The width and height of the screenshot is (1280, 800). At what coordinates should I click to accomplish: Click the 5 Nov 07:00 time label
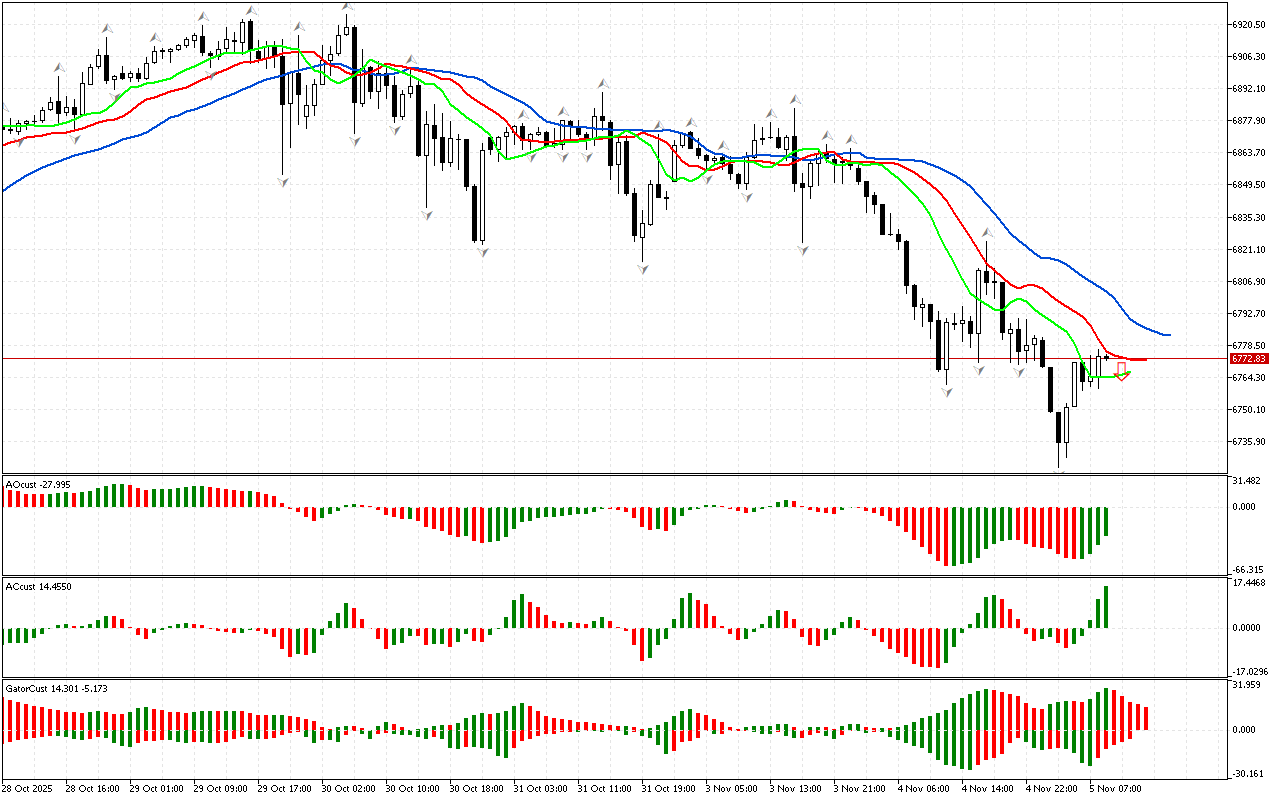pos(1115,789)
